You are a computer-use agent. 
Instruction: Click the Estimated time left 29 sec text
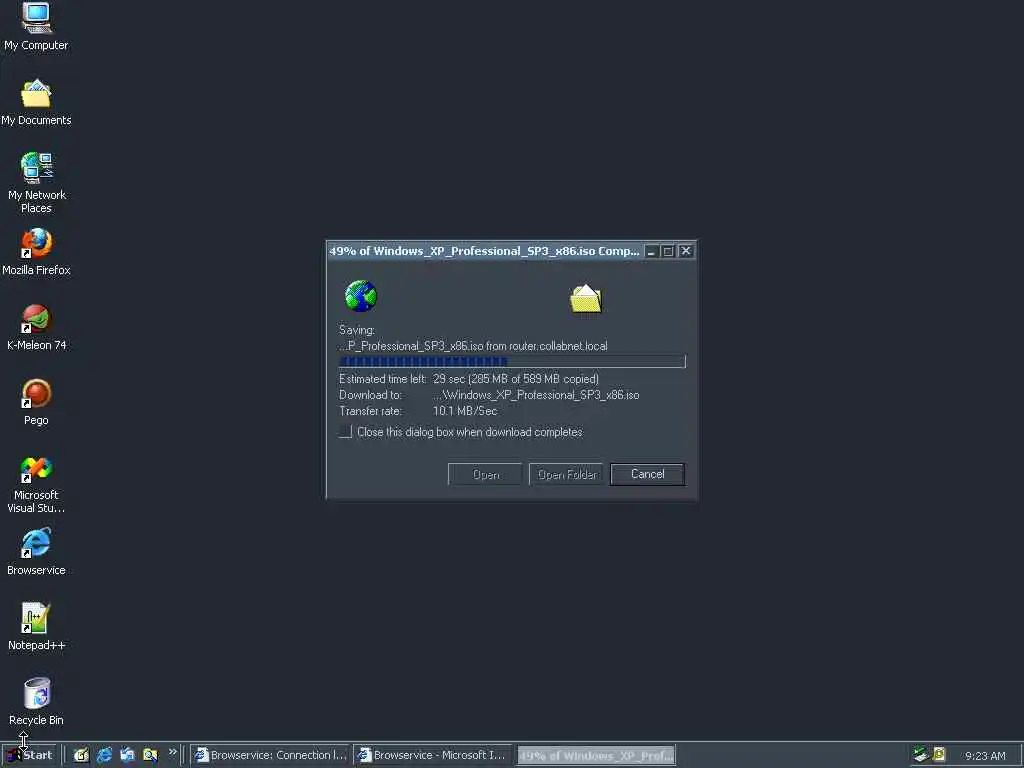pos(469,379)
